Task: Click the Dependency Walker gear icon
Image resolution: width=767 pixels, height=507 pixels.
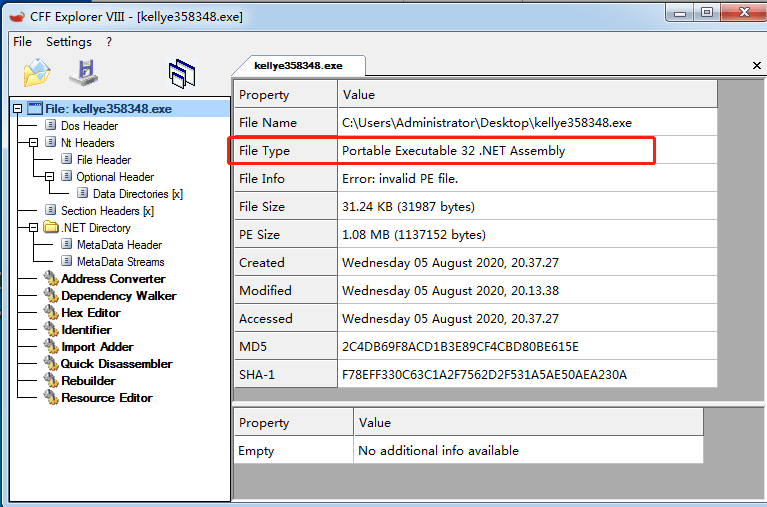Action: click(51, 296)
